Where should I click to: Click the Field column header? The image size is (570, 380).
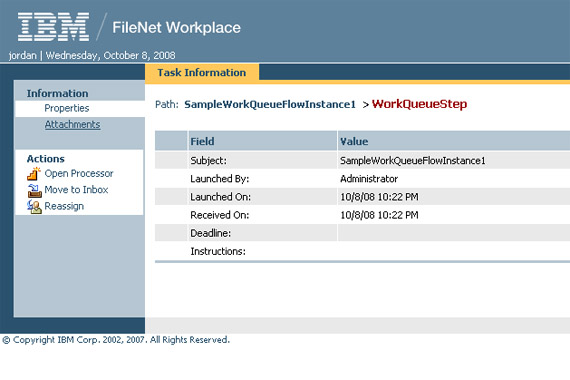coord(202,141)
